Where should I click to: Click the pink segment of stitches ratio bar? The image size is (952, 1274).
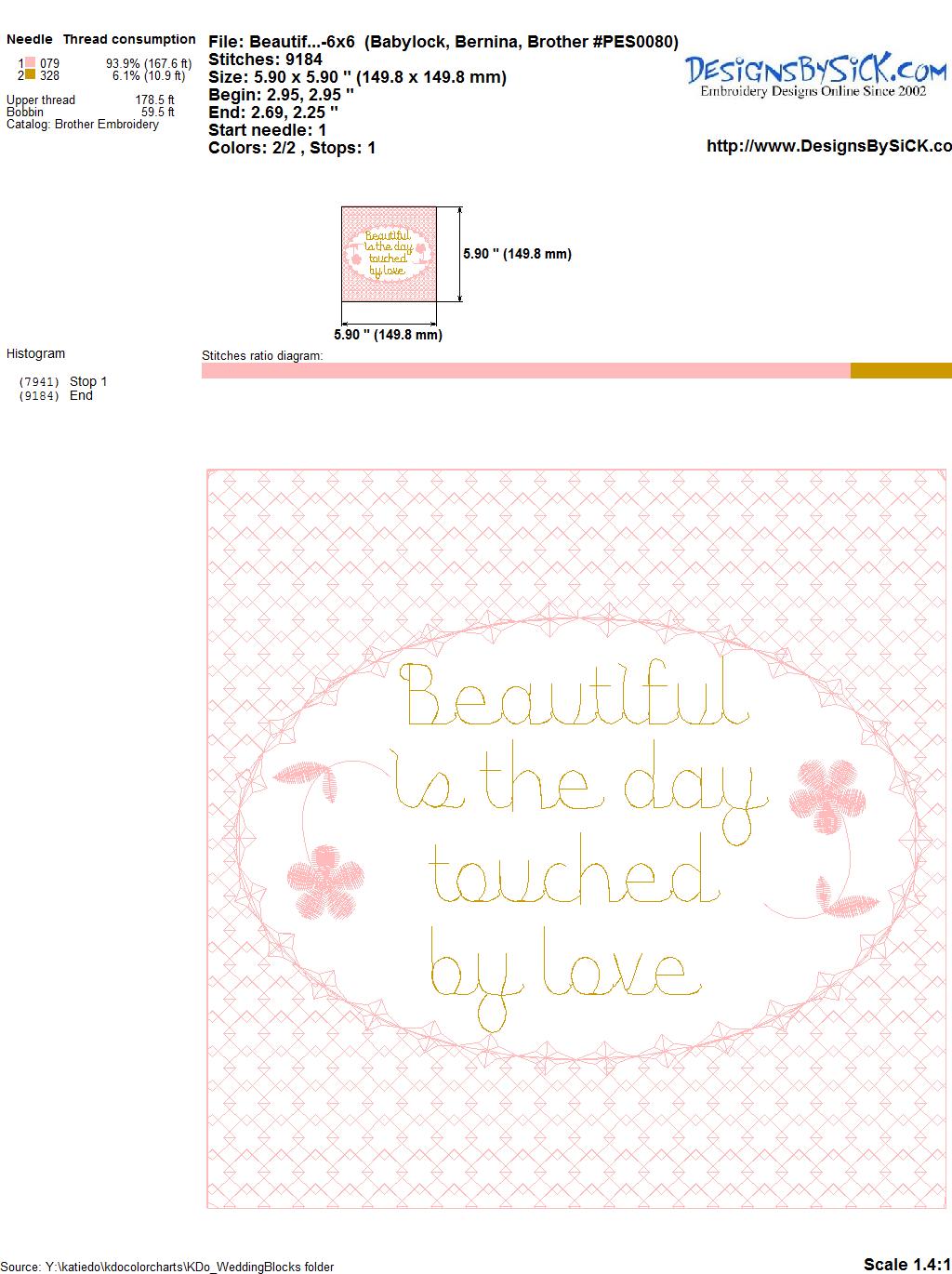click(x=526, y=370)
